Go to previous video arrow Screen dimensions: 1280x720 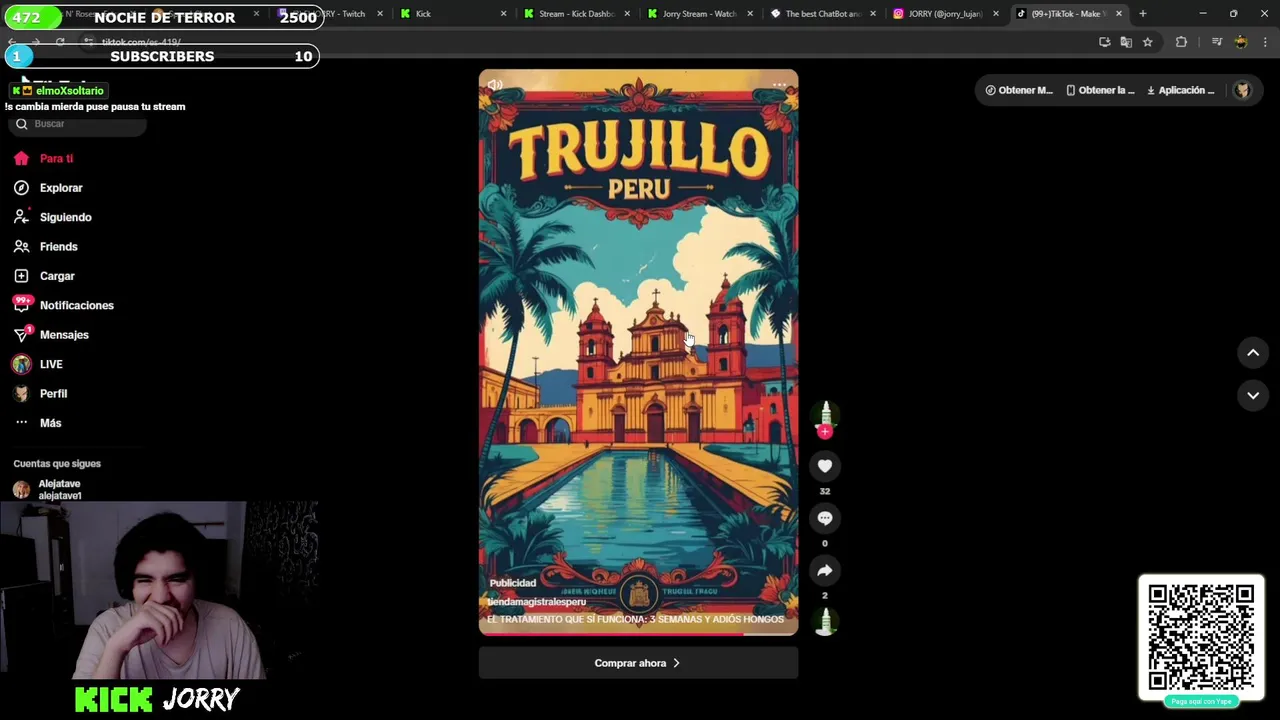click(x=1253, y=352)
